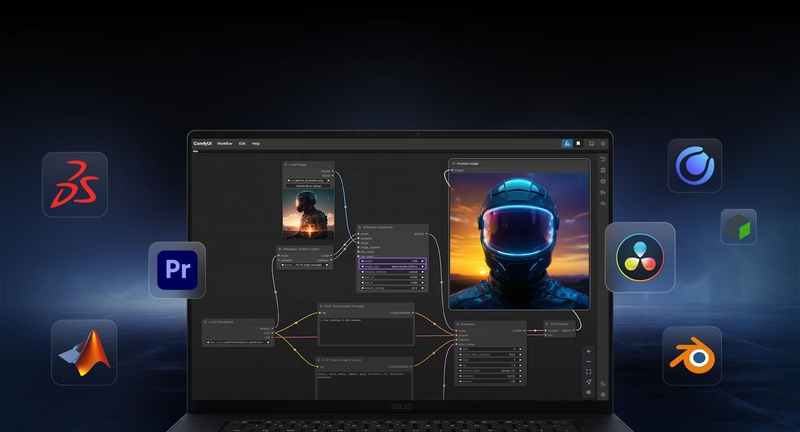Viewport: 800px width, 432px height.
Task: Increase steps with its right arrow in KSampler
Action: coord(520,360)
